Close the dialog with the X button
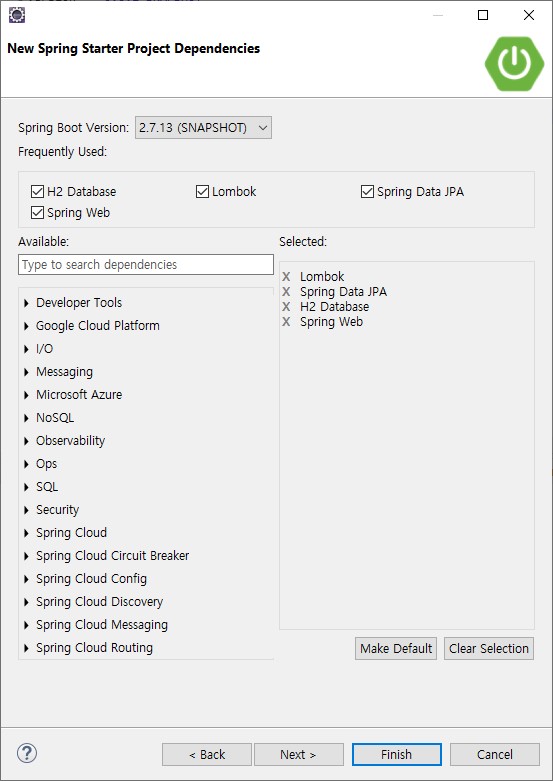The image size is (553, 781). pyautogui.click(x=529, y=15)
